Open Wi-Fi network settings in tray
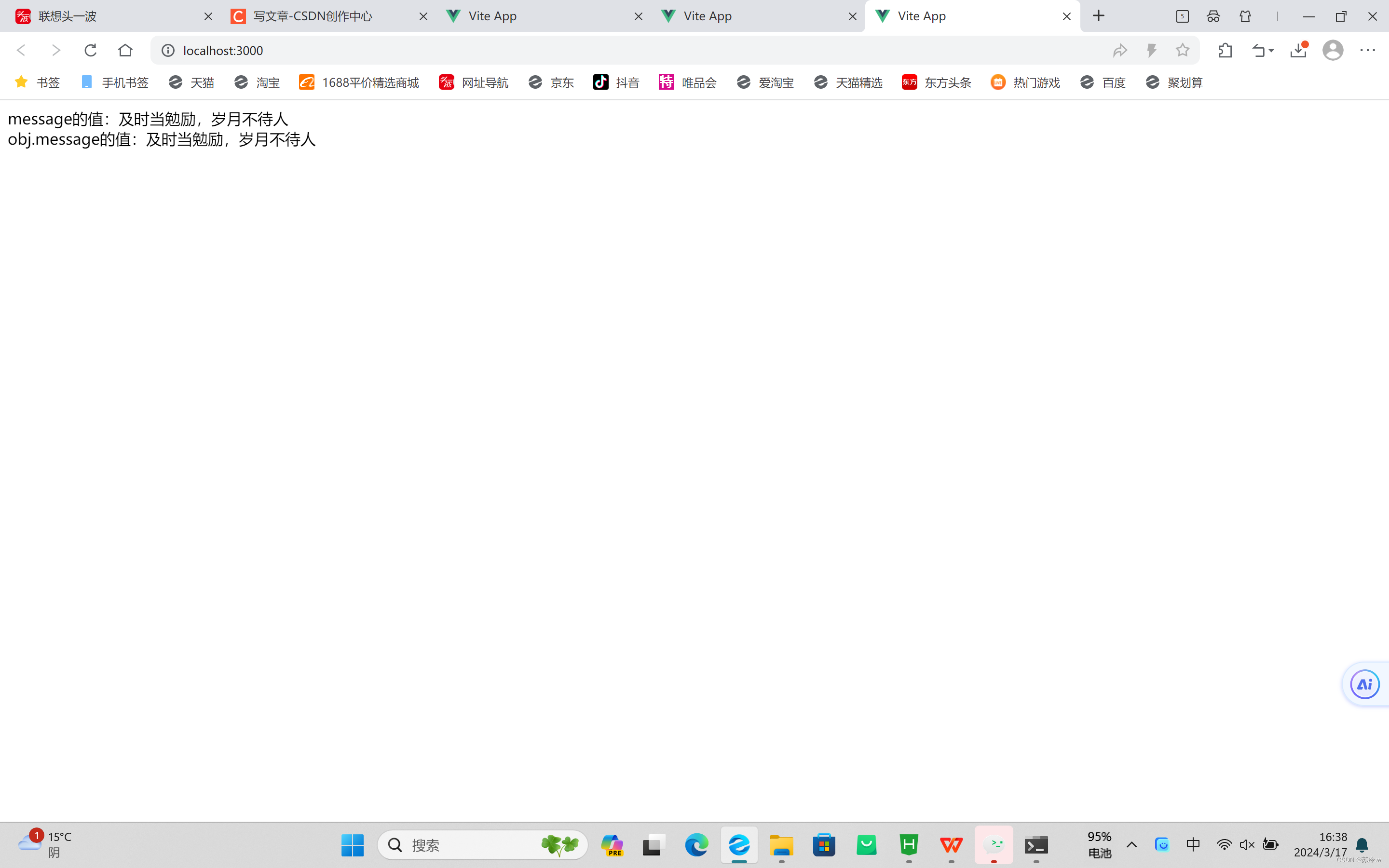1389x868 pixels. 1224,844
